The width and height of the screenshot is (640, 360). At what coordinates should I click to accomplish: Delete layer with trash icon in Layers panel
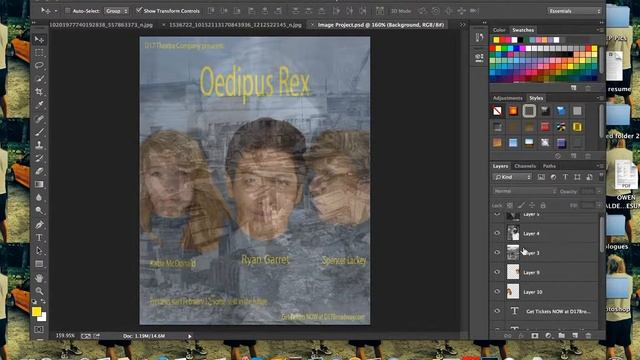(588, 336)
